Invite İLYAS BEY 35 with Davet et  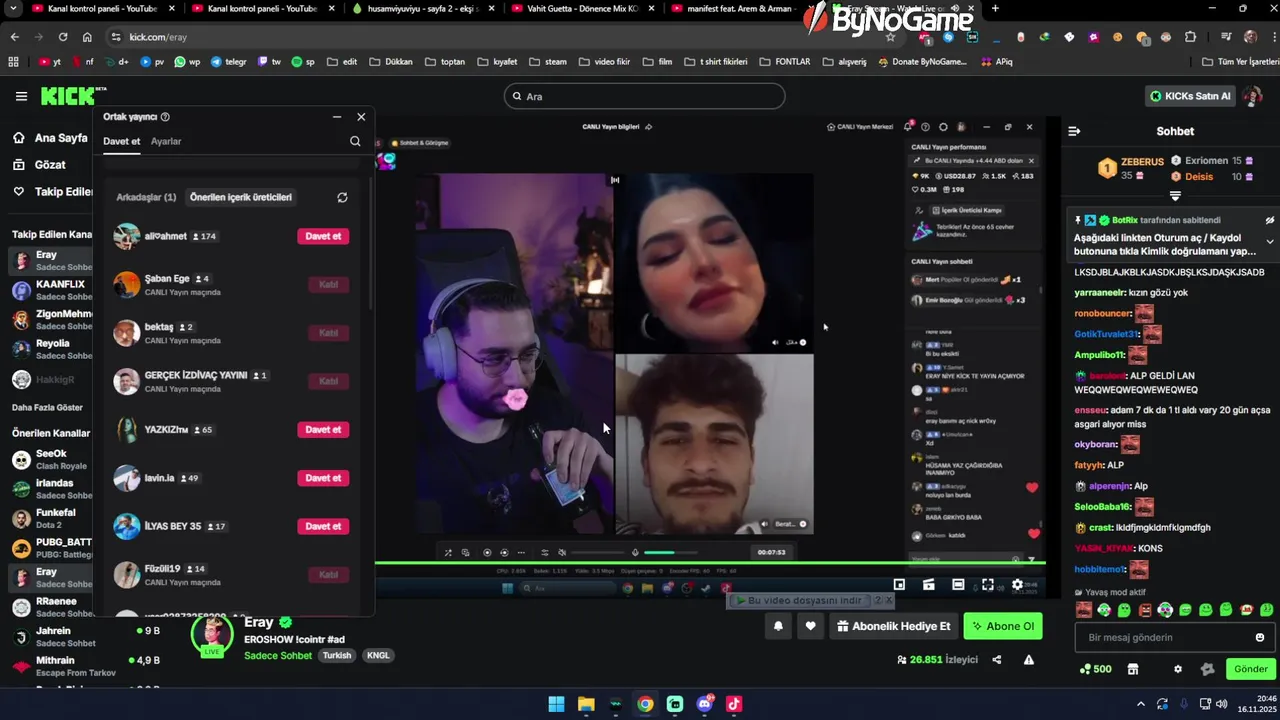click(323, 526)
